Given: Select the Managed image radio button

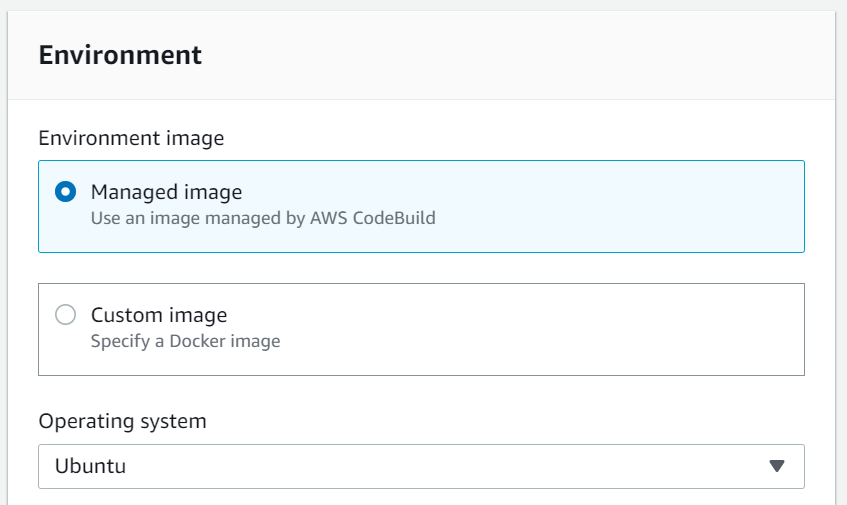Looking at the screenshot, I should pos(66,191).
